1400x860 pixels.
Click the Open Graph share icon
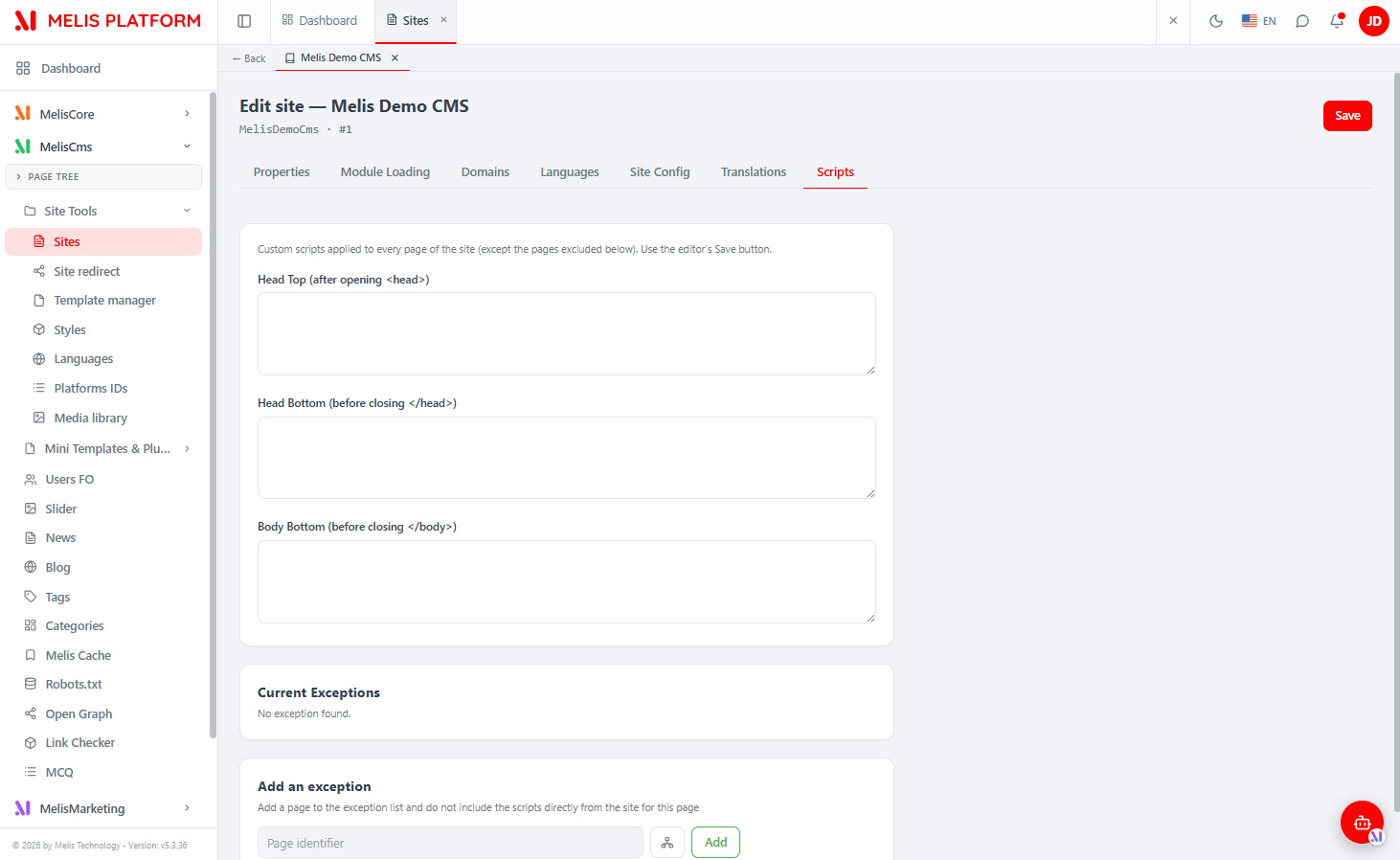[x=31, y=714]
